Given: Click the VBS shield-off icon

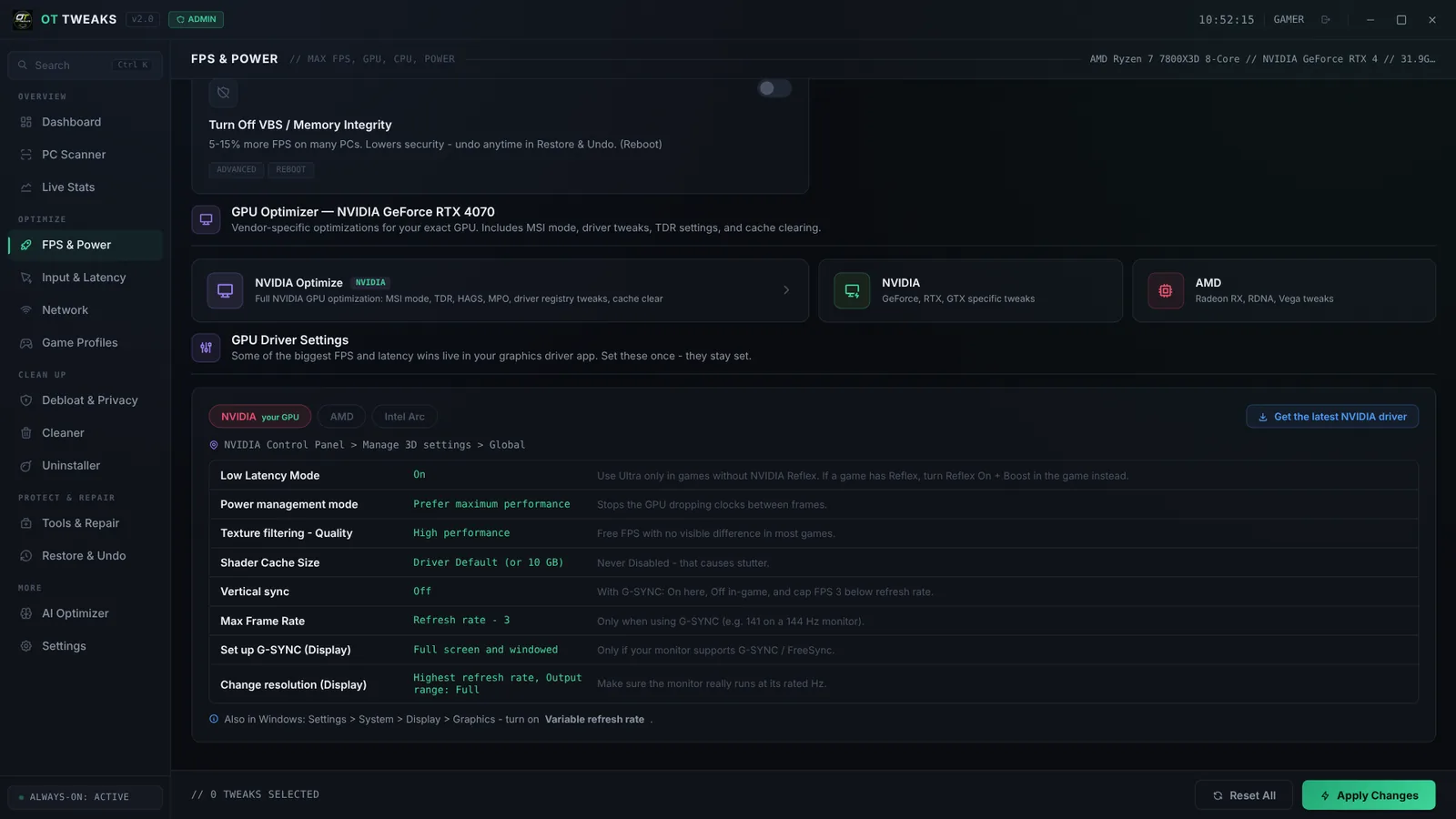Looking at the screenshot, I should (223, 93).
